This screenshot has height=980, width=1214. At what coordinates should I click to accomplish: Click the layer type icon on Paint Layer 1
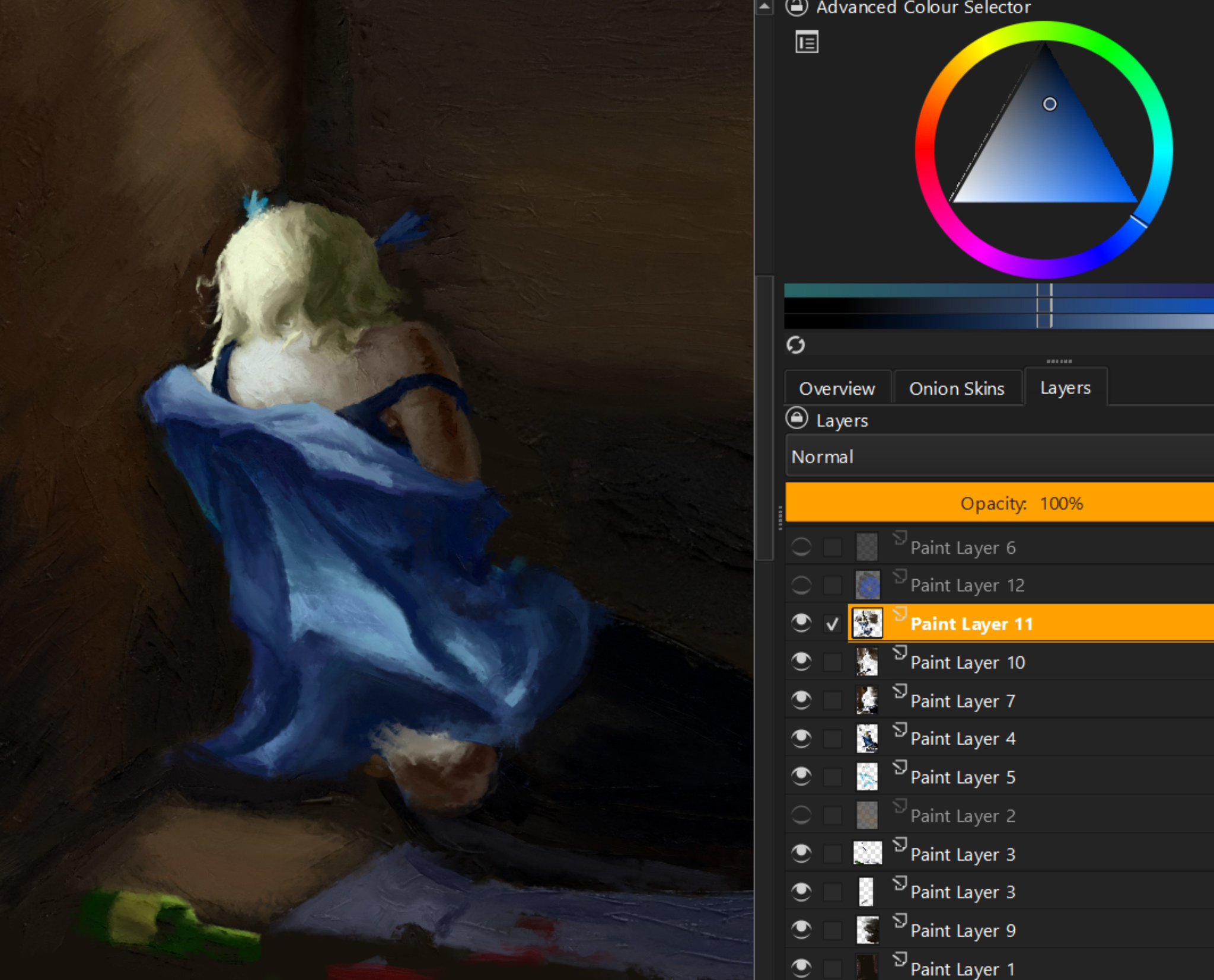click(x=900, y=959)
